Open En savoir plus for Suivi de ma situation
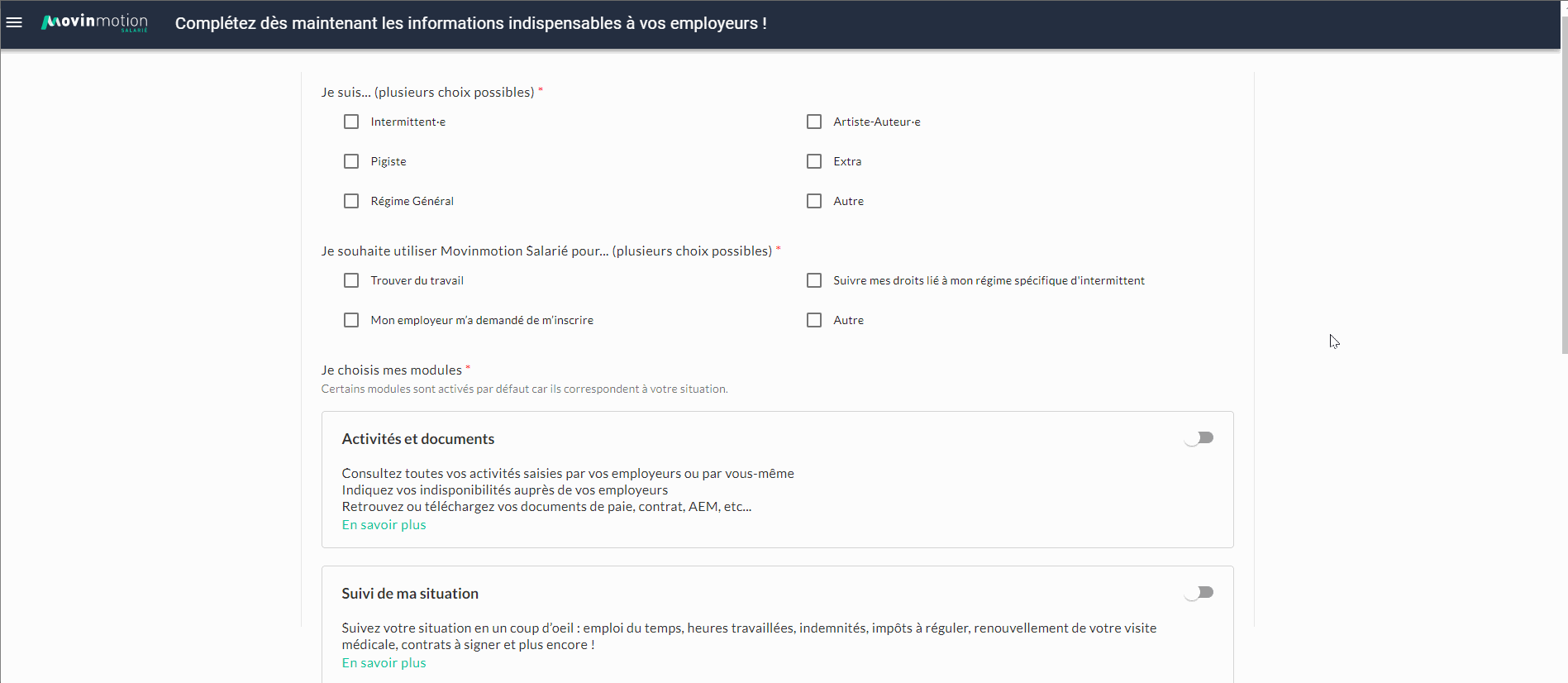The height and width of the screenshot is (683, 1568). (x=384, y=663)
